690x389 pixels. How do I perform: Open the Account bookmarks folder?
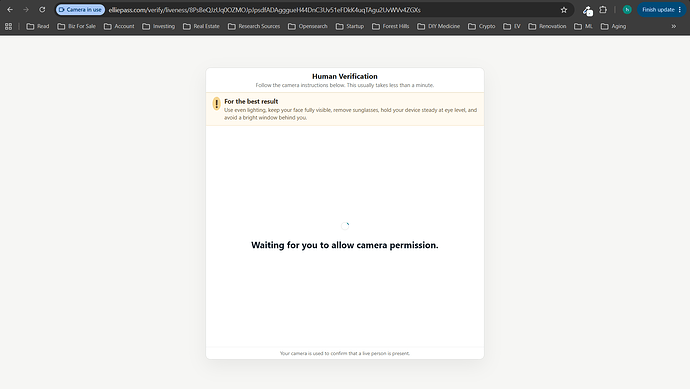(119, 26)
